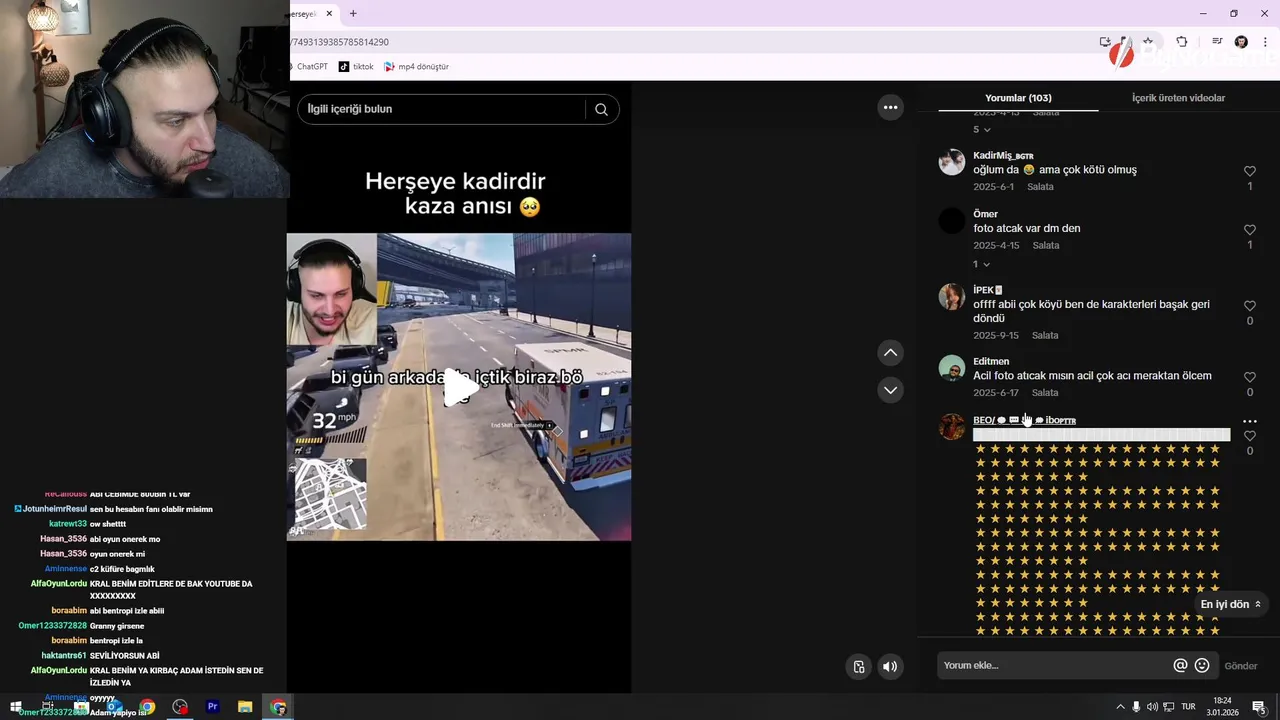This screenshot has height=720, width=1280.
Task: Go to next video with down arrow
Action: coord(890,389)
